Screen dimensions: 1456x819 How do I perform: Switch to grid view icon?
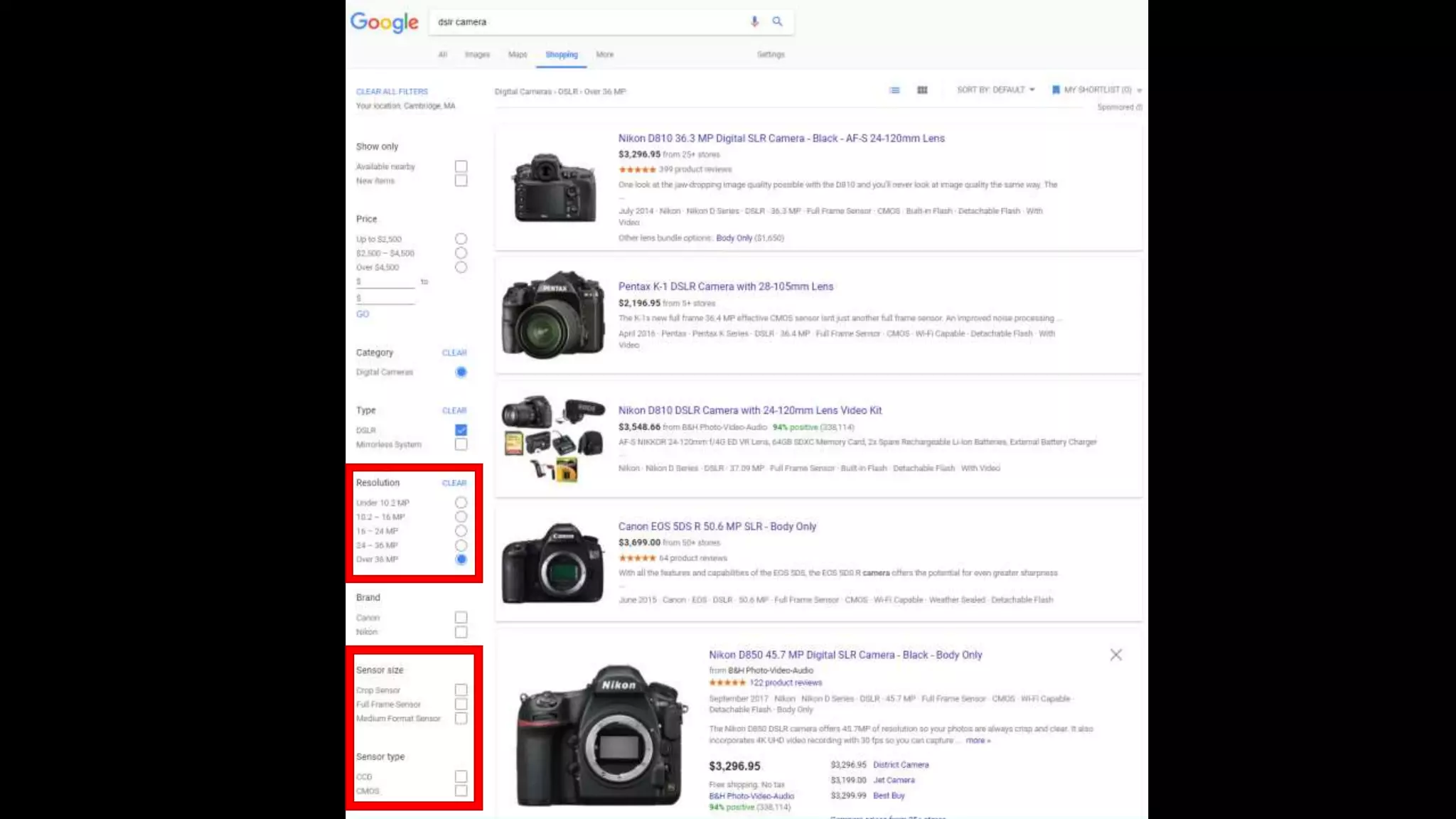pyautogui.click(x=922, y=90)
